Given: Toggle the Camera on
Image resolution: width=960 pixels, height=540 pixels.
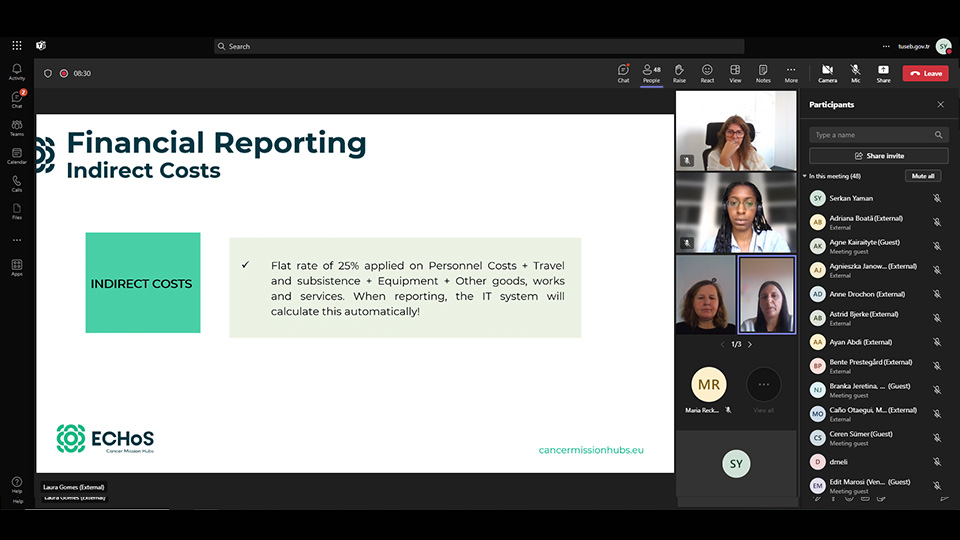Looking at the screenshot, I should tap(827, 73).
